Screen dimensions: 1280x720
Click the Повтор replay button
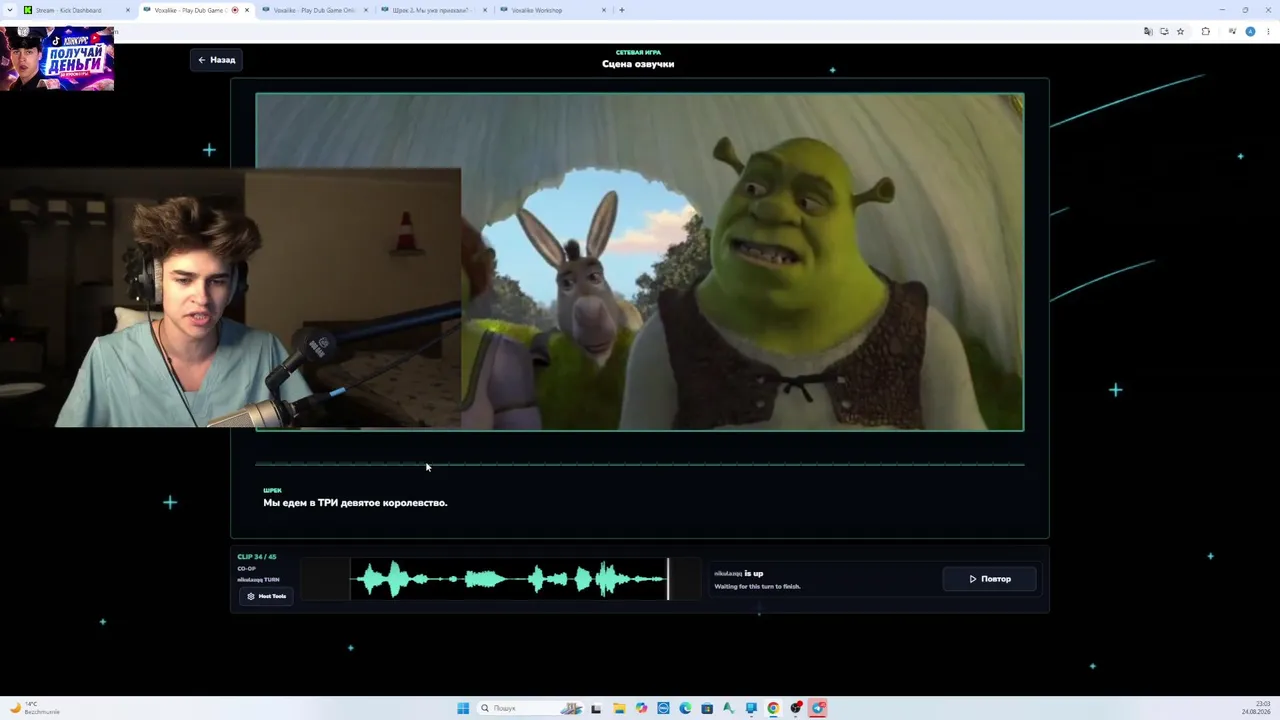click(990, 579)
